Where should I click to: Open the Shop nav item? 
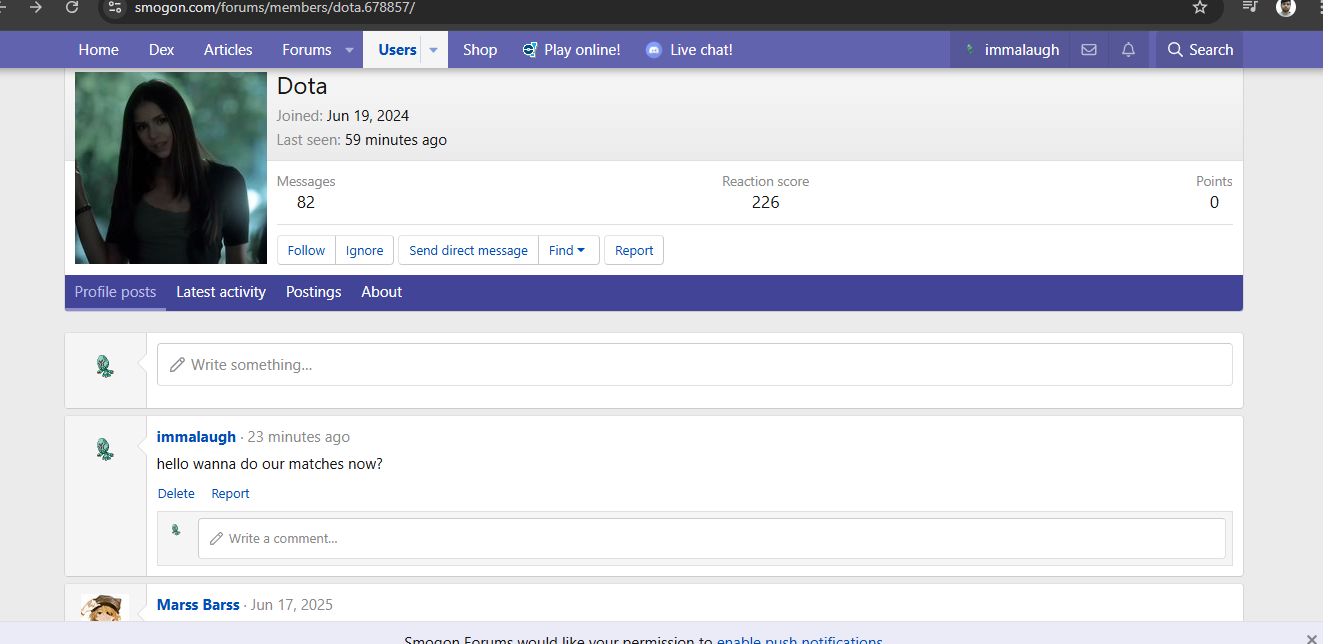(x=480, y=50)
